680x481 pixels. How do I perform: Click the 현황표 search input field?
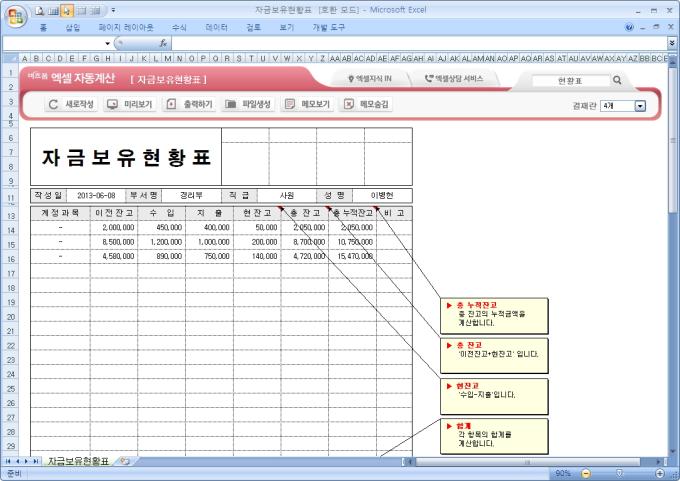[x=570, y=80]
